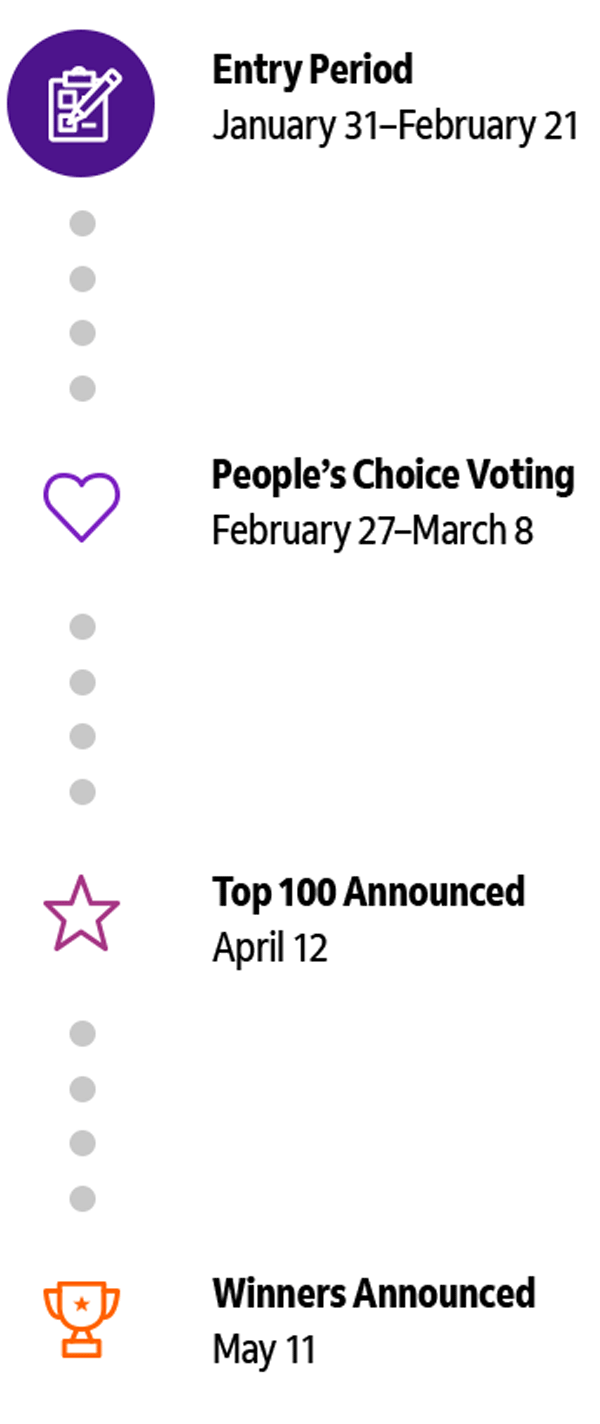The width and height of the screenshot is (600, 1424).
Task: Click the April 12 date text
Action: [x=270, y=948]
